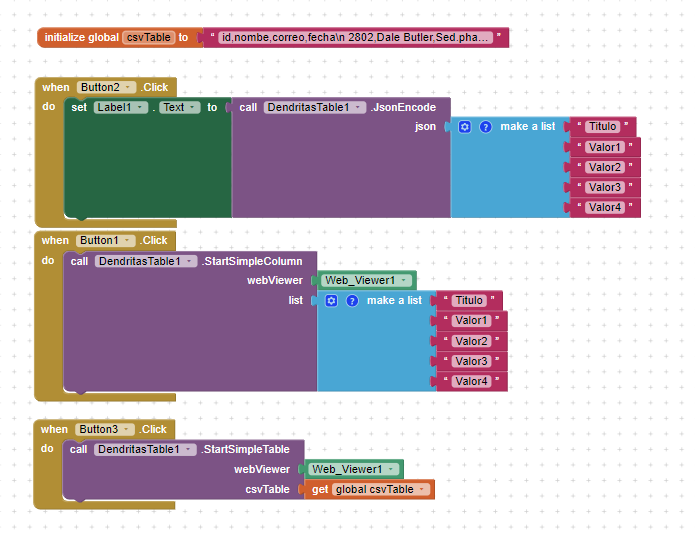Change the Text property dropdown in the set block
The width and height of the screenshot is (695, 533).
(193, 107)
